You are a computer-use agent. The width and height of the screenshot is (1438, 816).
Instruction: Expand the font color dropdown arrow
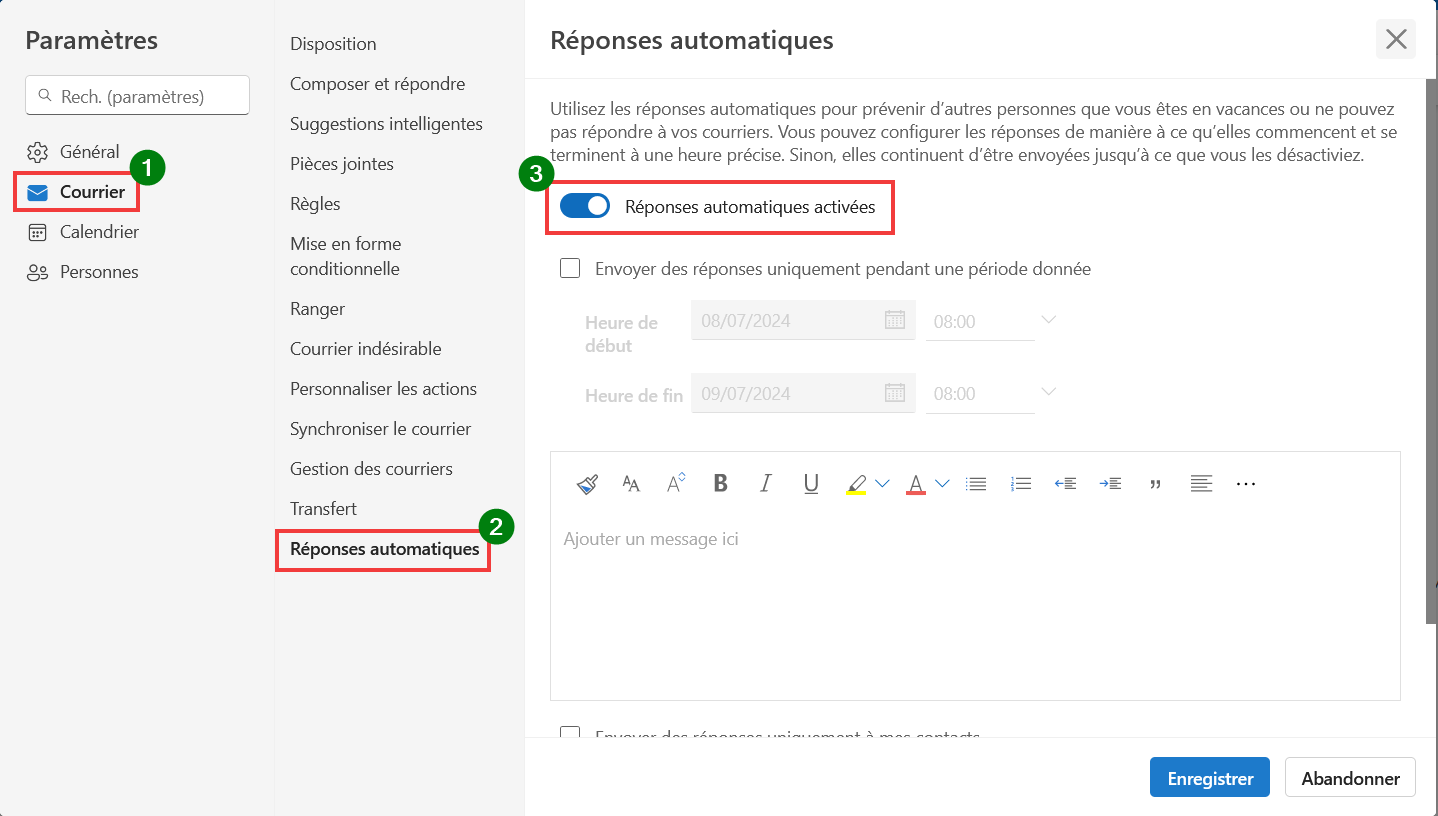(x=942, y=484)
